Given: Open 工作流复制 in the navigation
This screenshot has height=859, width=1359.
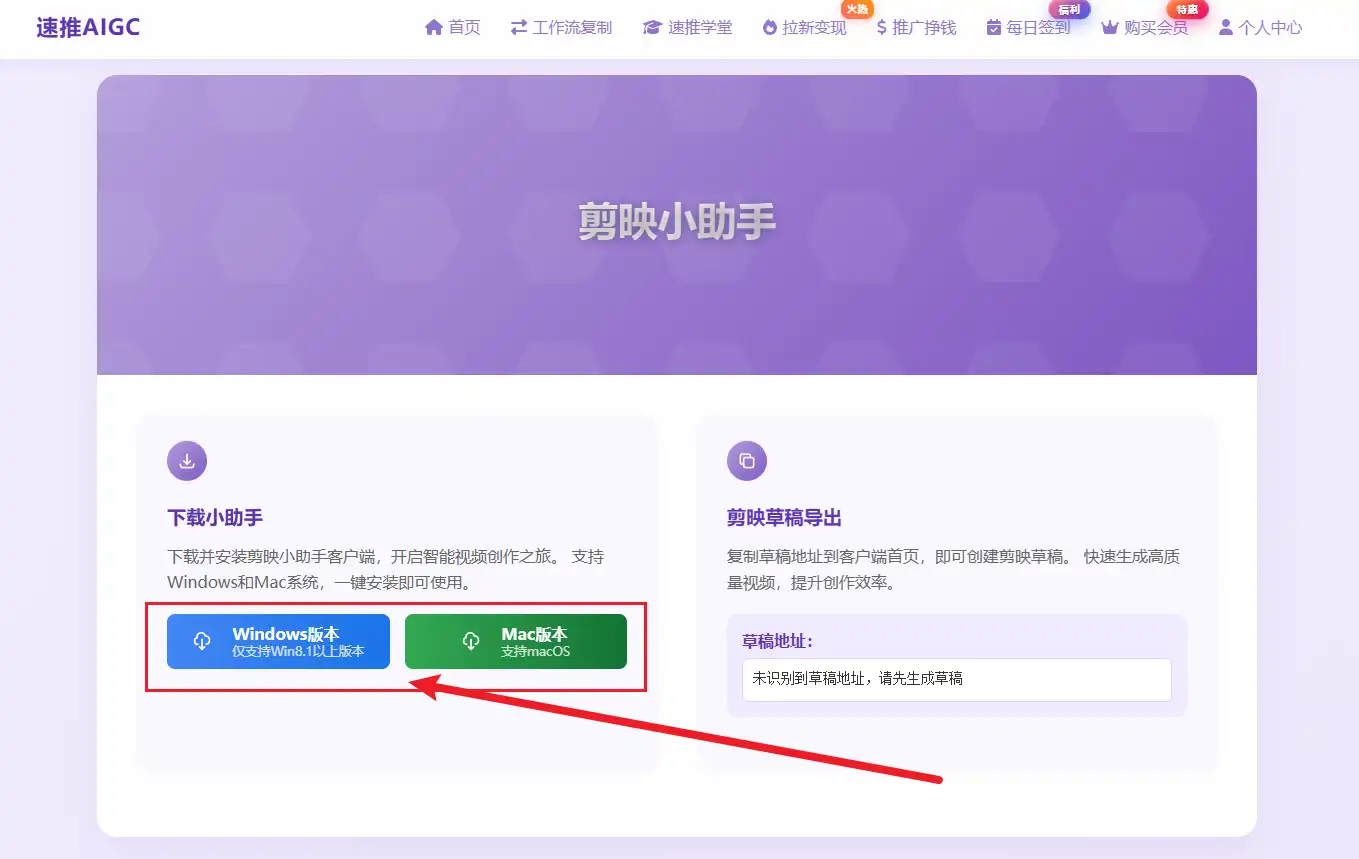Looking at the screenshot, I should pos(561,28).
